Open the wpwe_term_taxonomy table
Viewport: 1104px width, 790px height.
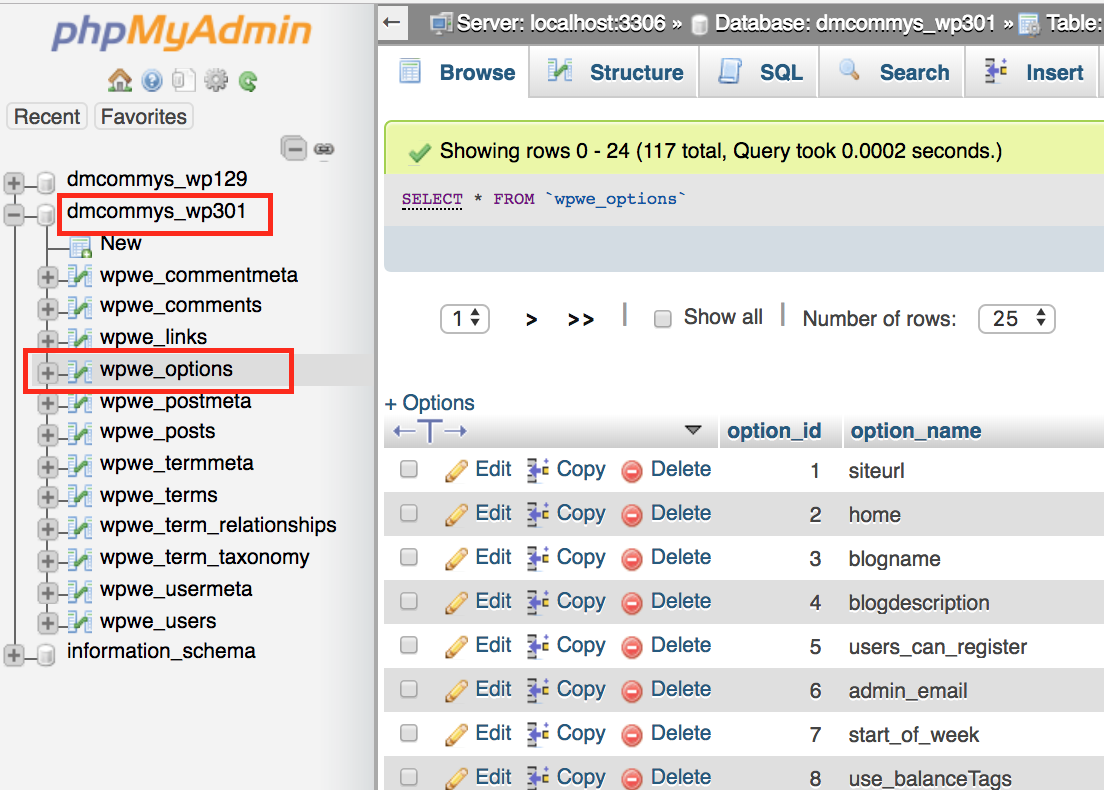[x=205, y=558]
